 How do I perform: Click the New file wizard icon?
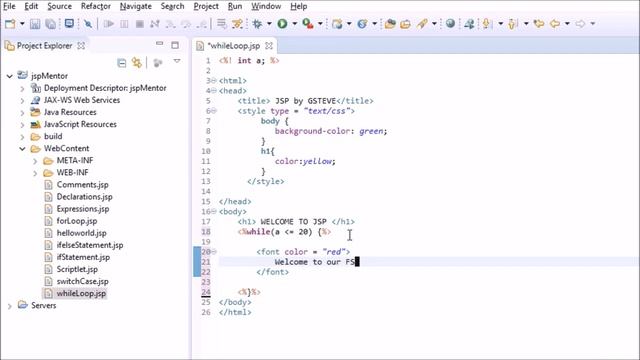[x=10, y=24]
